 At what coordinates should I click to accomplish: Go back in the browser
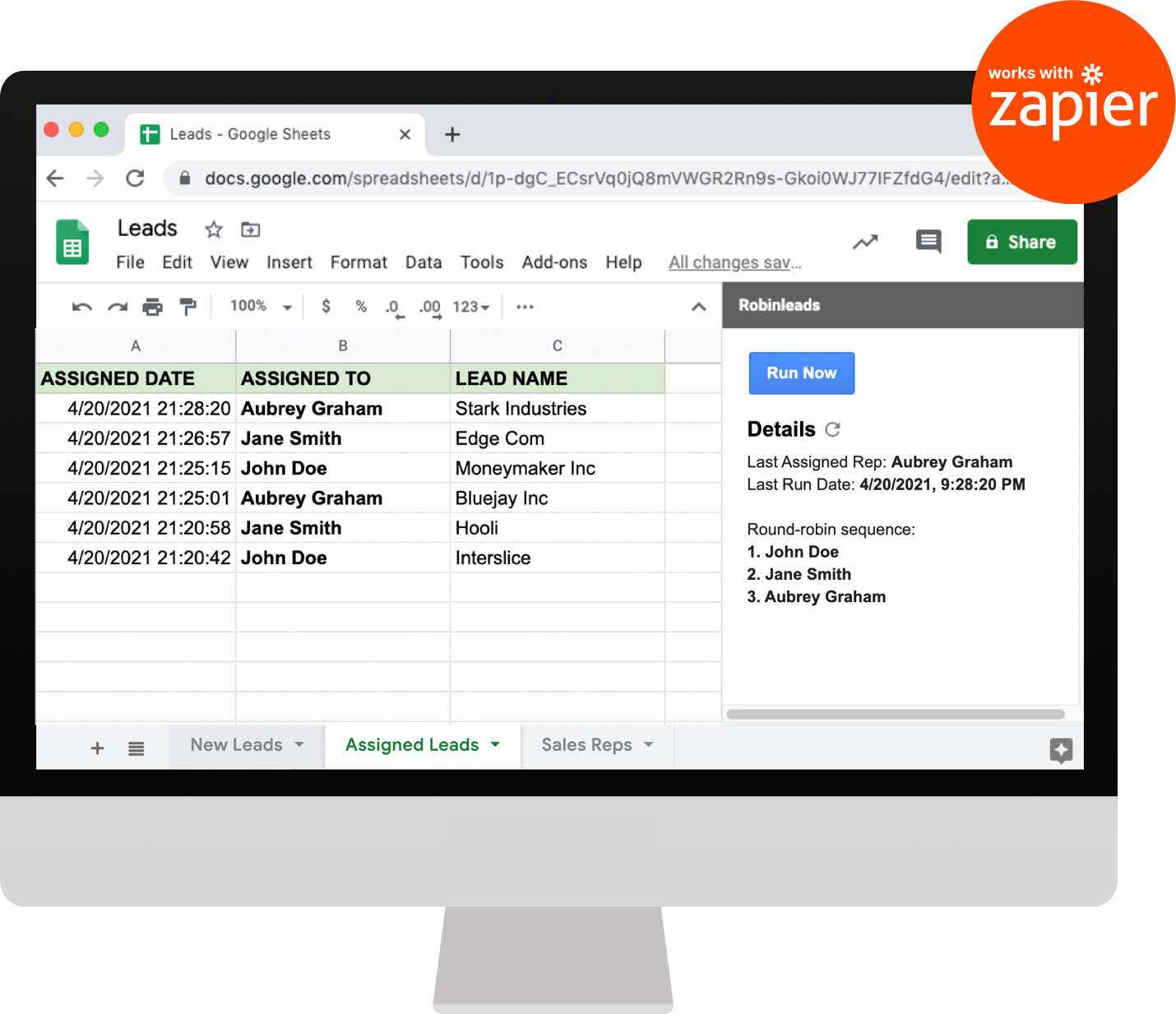[x=55, y=178]
